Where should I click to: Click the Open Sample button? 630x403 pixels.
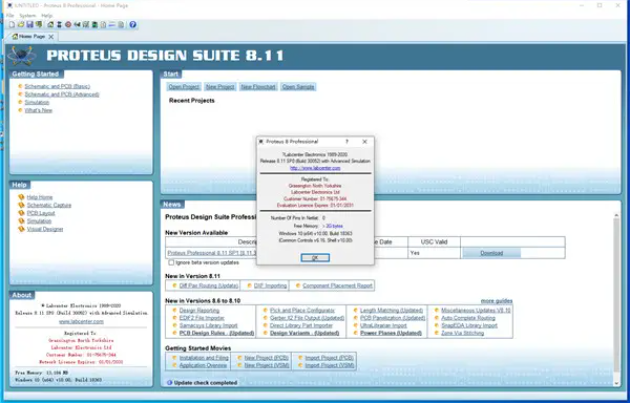coord(298,87)
